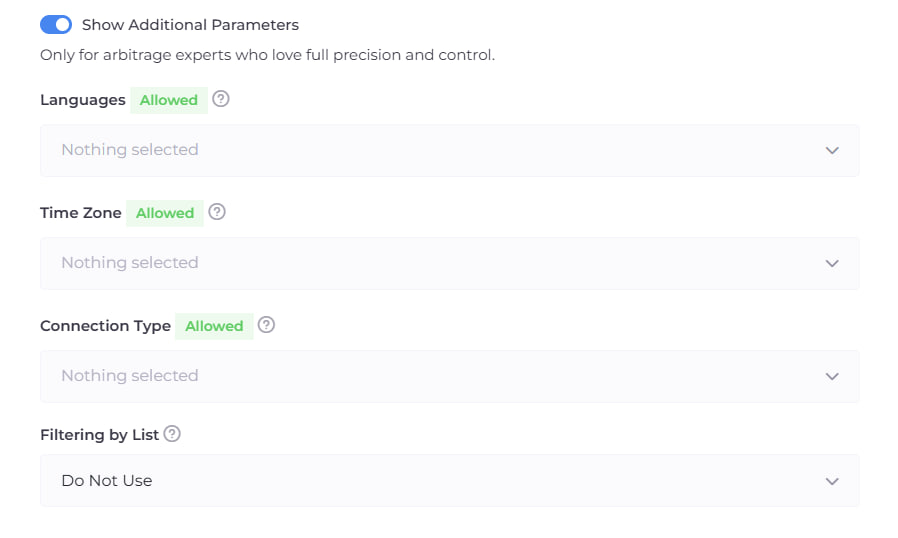Click the chevron arrow in Connection Type dropdown

831,376
